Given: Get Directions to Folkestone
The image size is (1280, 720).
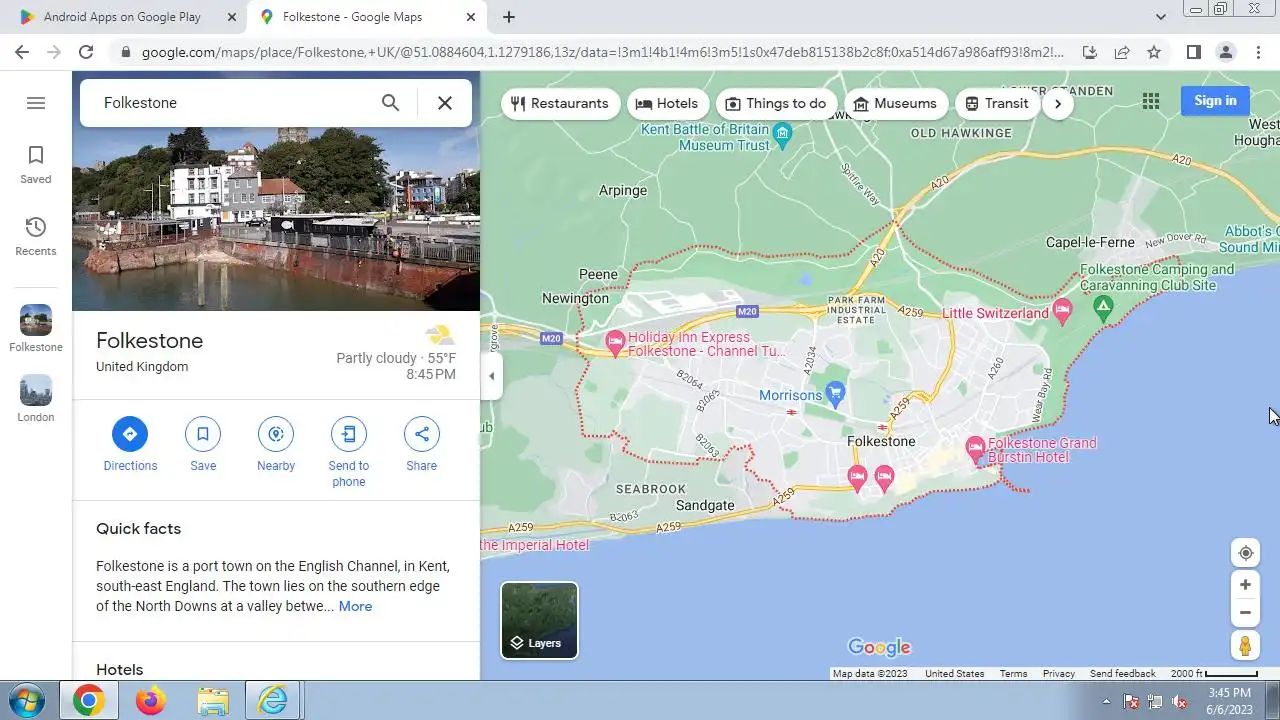Looking at the screenshot, I should tap(130, 445).
